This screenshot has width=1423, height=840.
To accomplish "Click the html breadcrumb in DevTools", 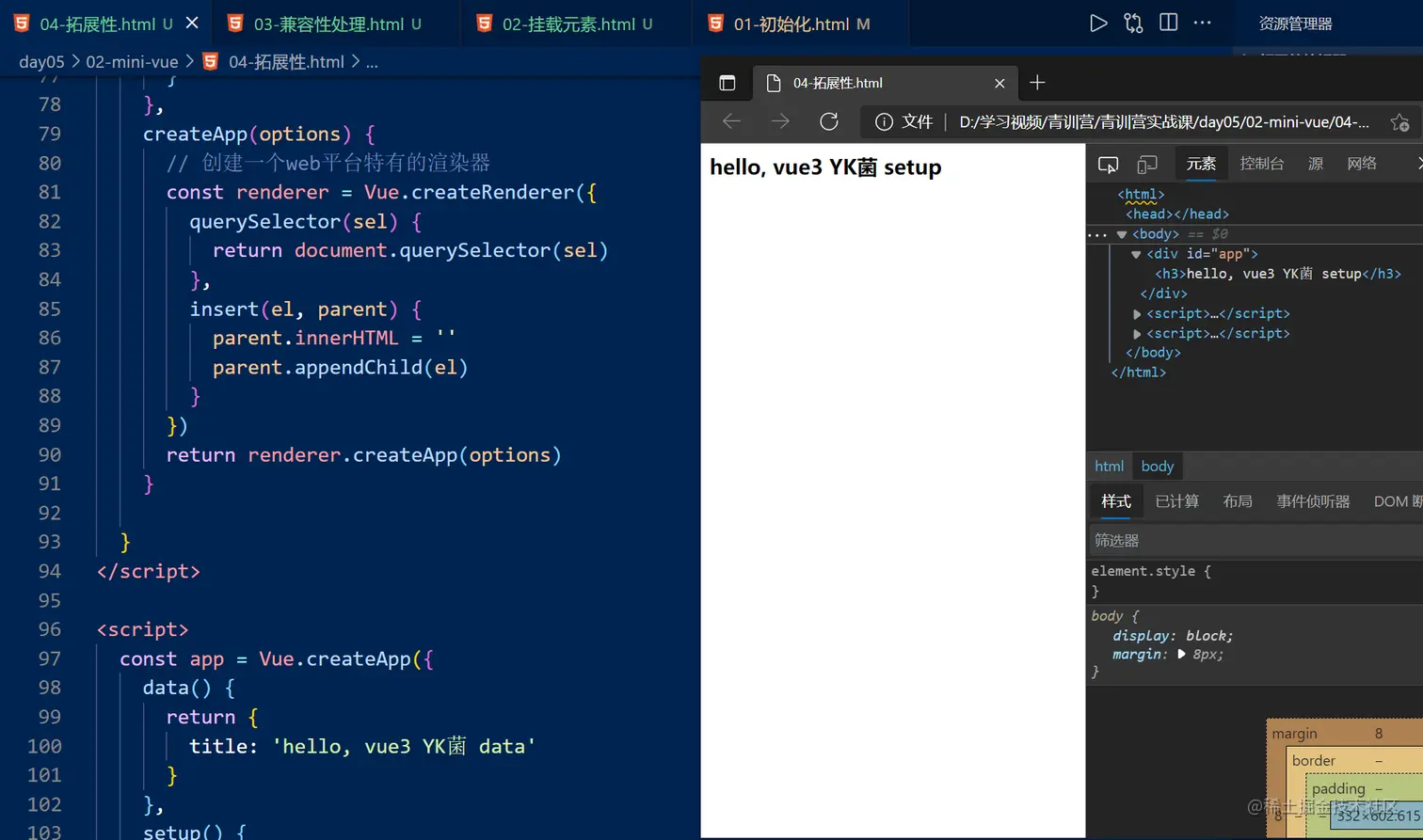I will pos(1109,467).
